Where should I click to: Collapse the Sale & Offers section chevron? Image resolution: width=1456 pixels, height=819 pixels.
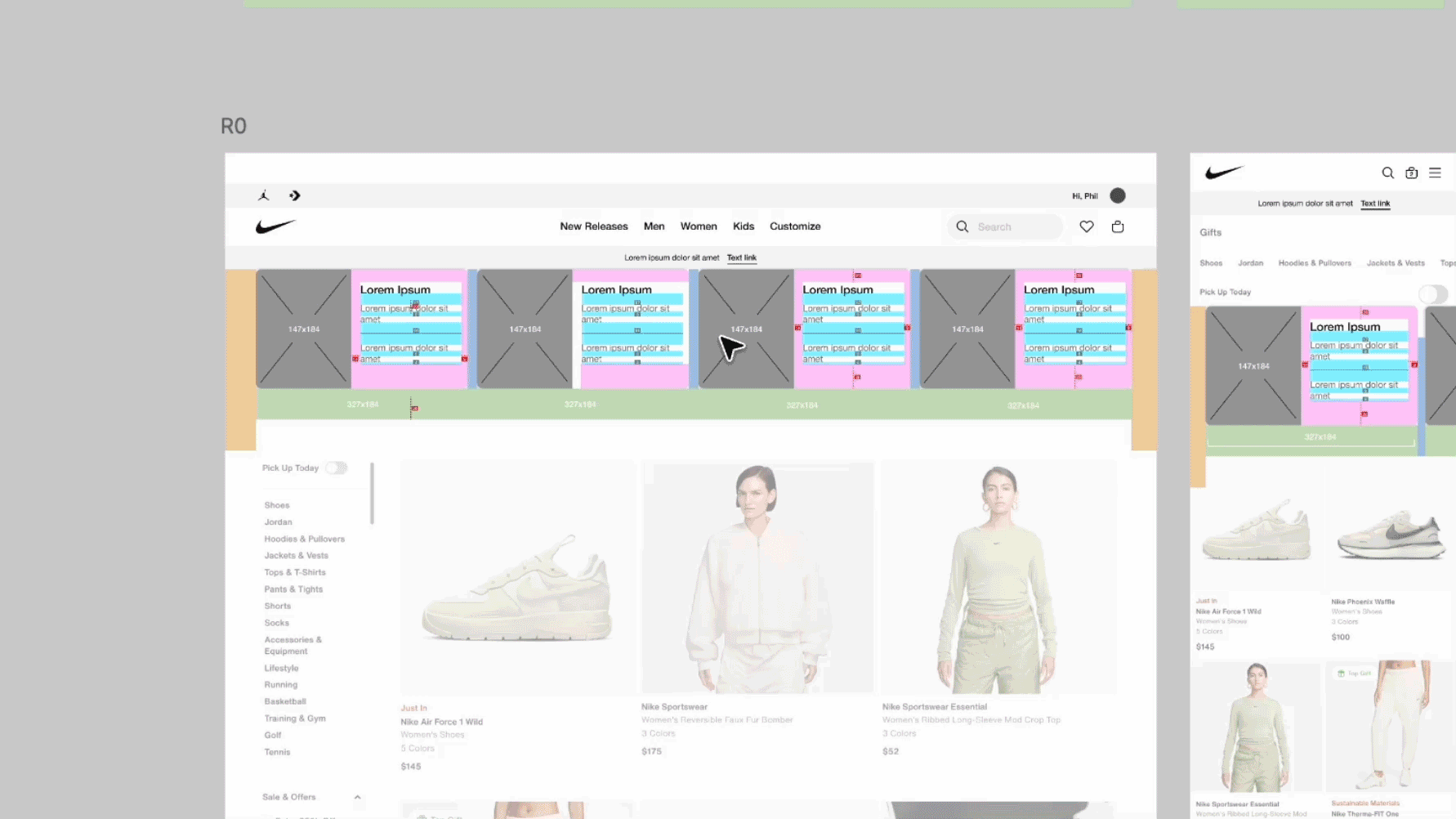tap(357, 797)
